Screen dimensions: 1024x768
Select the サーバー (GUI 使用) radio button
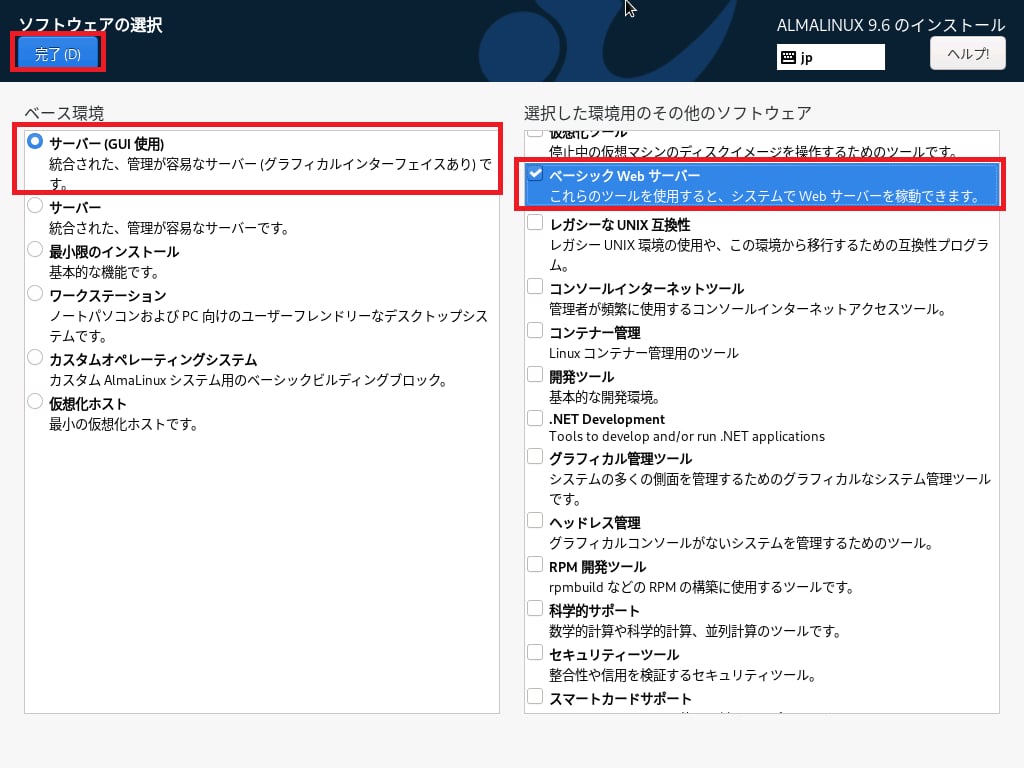click(36, 142)
